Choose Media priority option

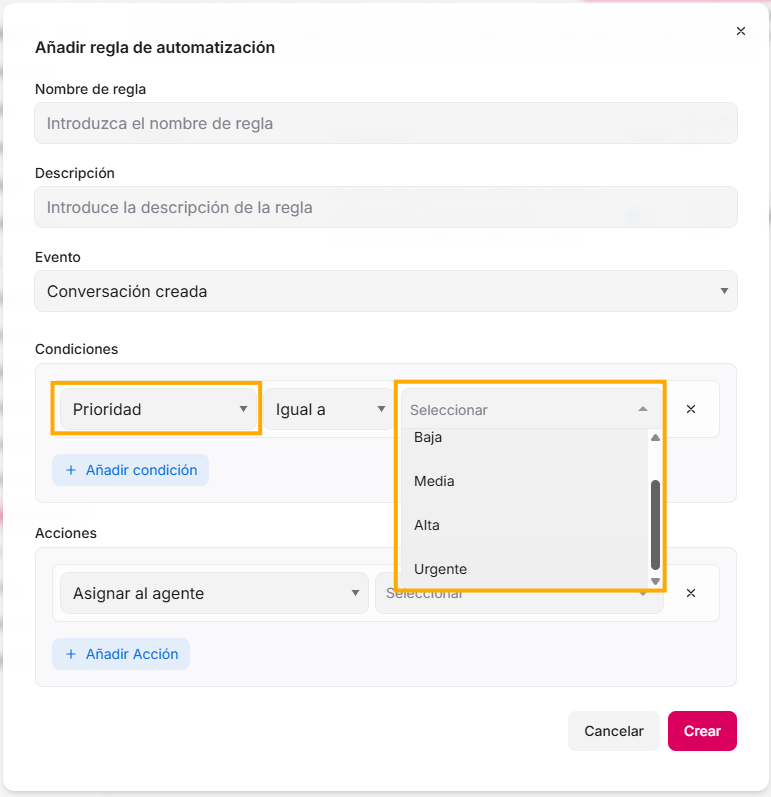[x=434, y=481]
